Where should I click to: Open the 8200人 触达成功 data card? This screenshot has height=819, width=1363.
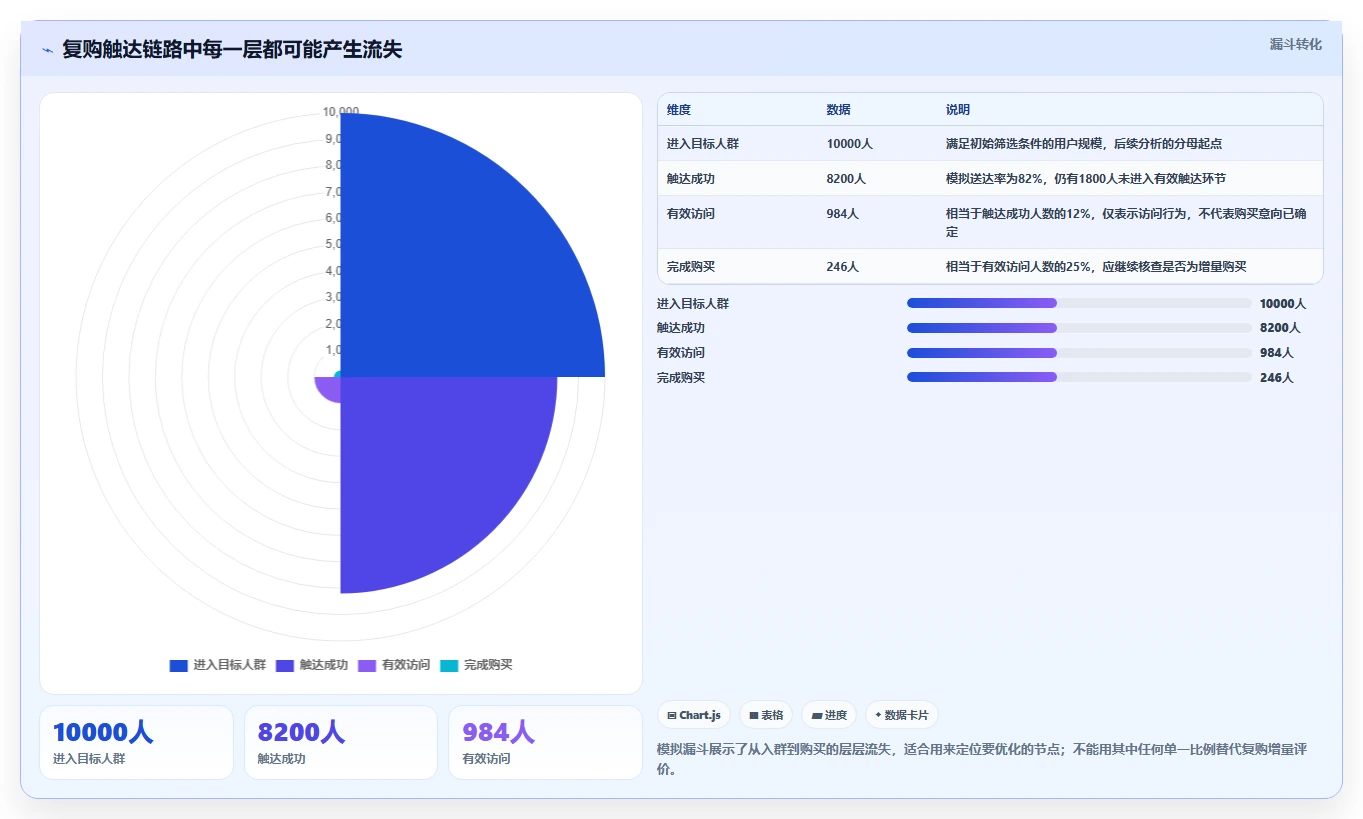(x=341, y=742)
